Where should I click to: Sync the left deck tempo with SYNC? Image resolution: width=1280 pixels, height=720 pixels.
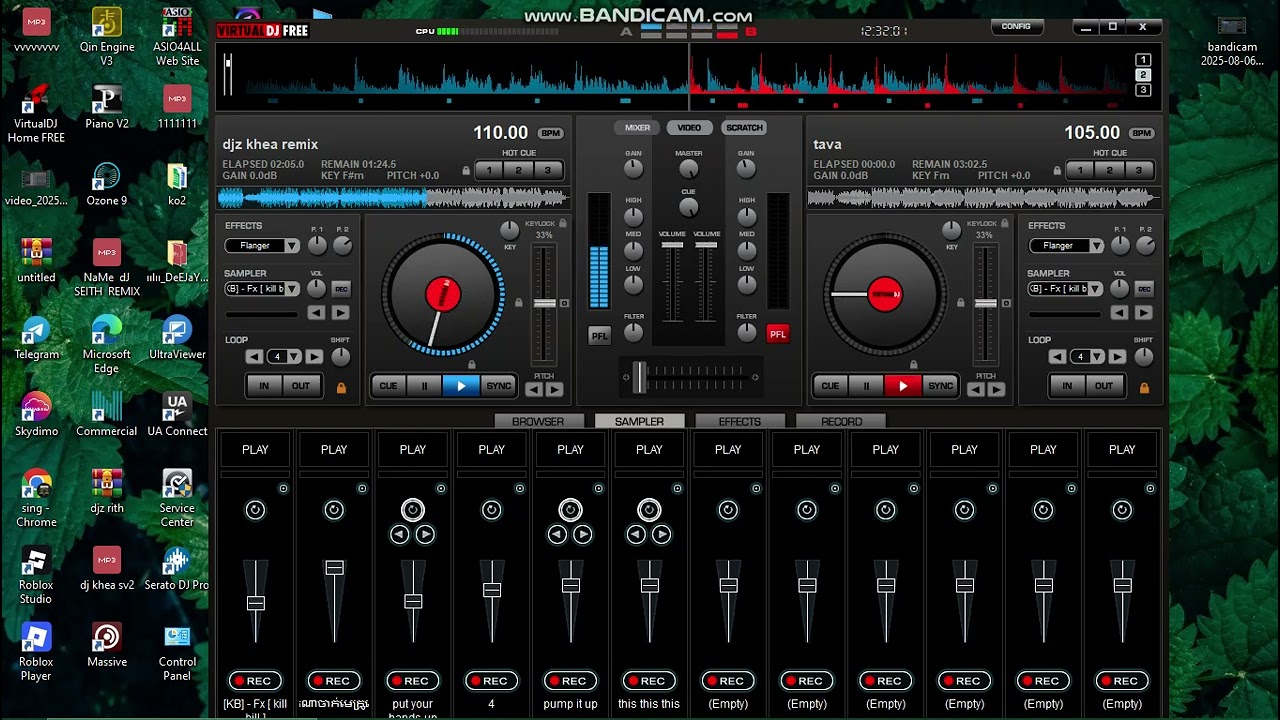(498, 386)
